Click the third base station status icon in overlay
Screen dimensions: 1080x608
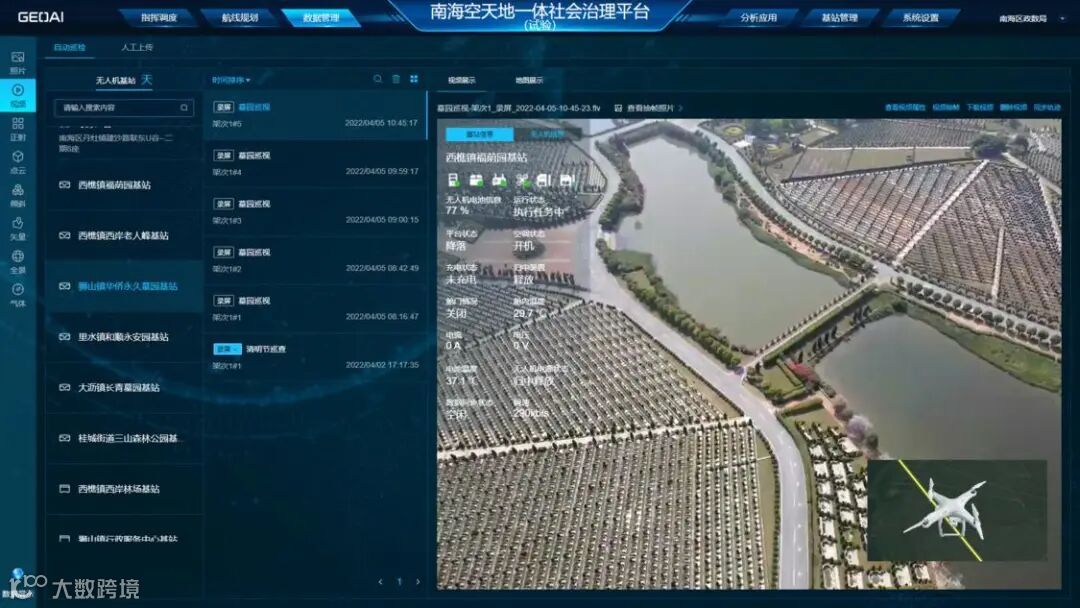point(499,180)
